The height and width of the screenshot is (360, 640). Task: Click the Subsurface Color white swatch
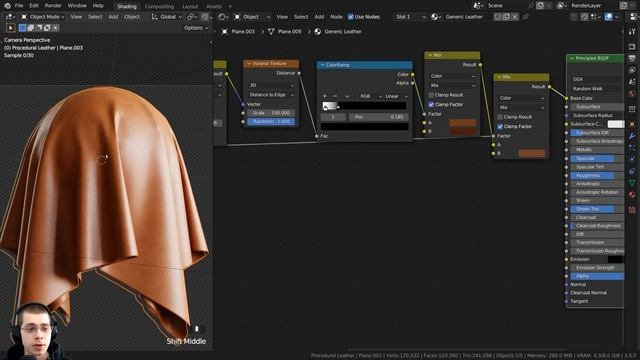616,124
